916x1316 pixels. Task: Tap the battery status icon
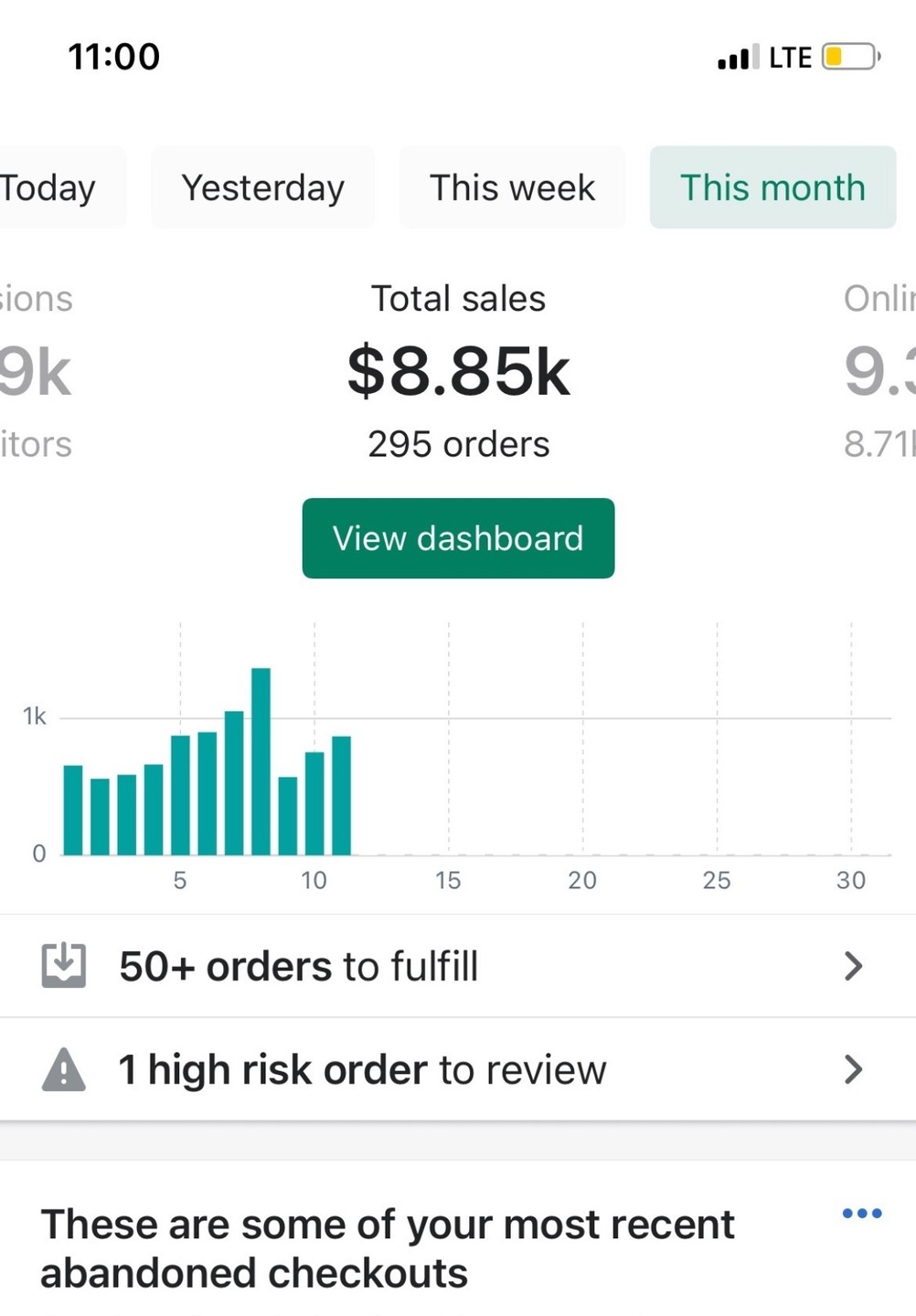[x=850, y=57]
